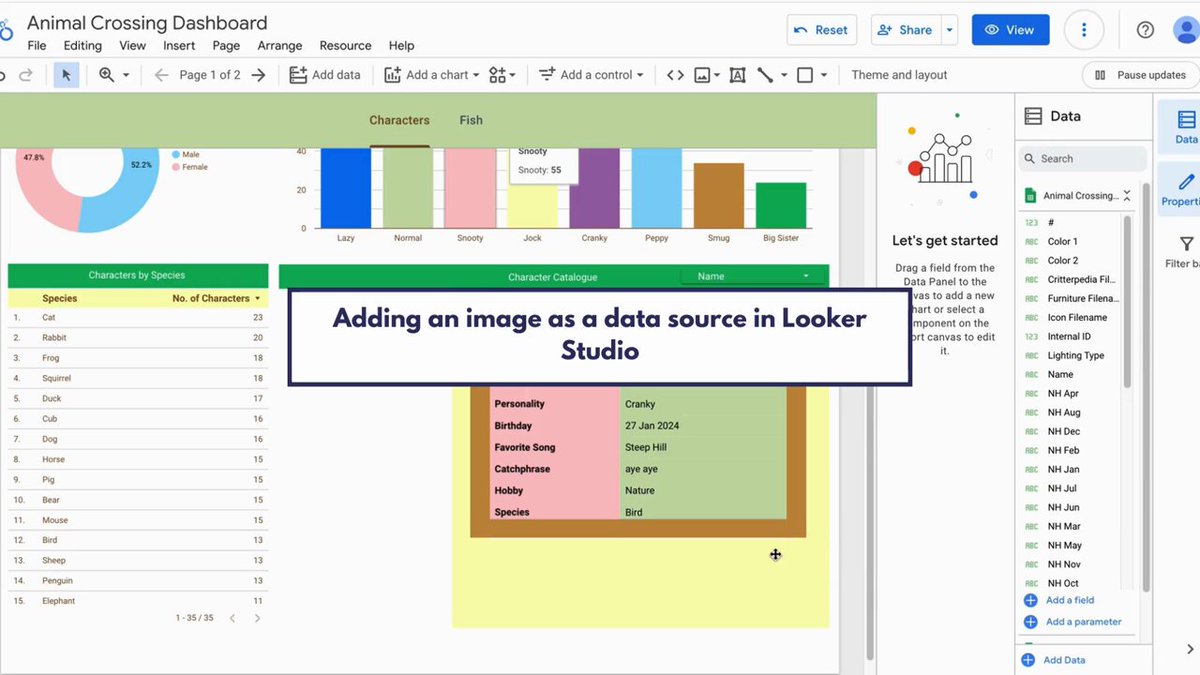Click the purple Cranky bar
This screenshot has height=675, width=1200.
595,188
